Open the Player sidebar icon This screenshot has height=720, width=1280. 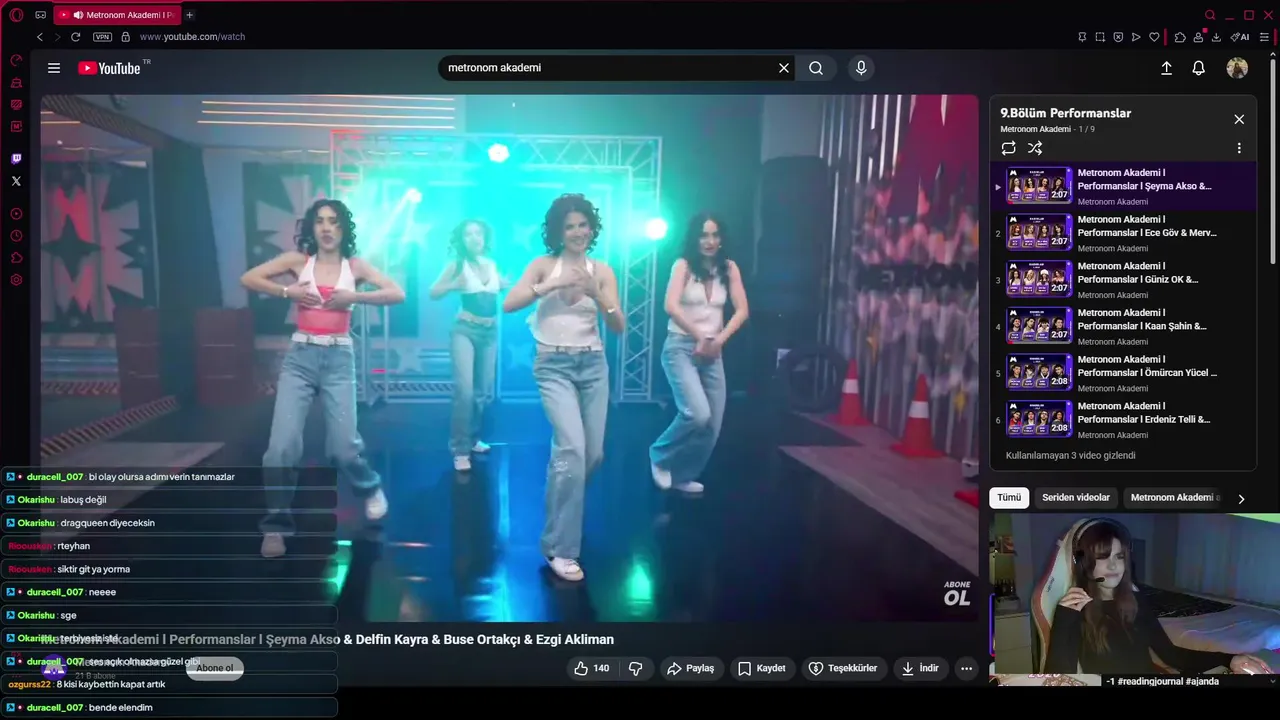[16, 214]
